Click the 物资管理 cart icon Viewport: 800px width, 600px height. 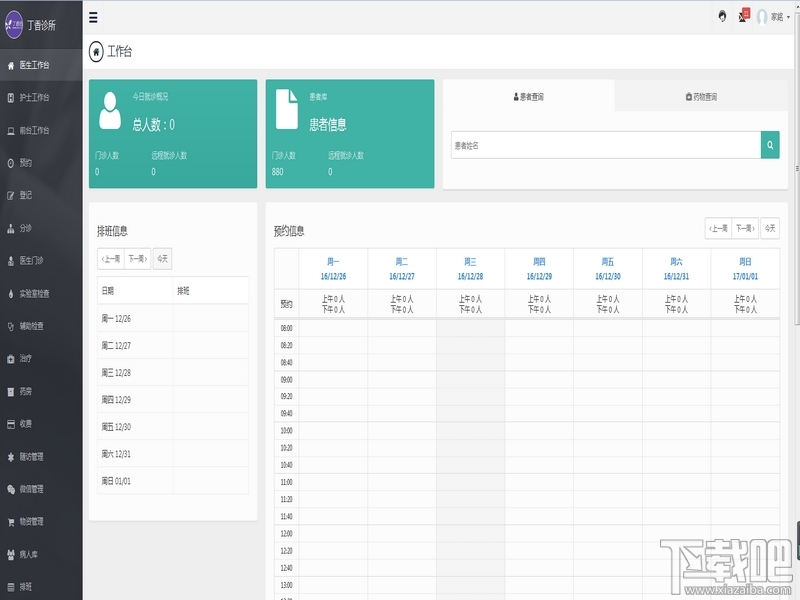click(x=11, y=522)
